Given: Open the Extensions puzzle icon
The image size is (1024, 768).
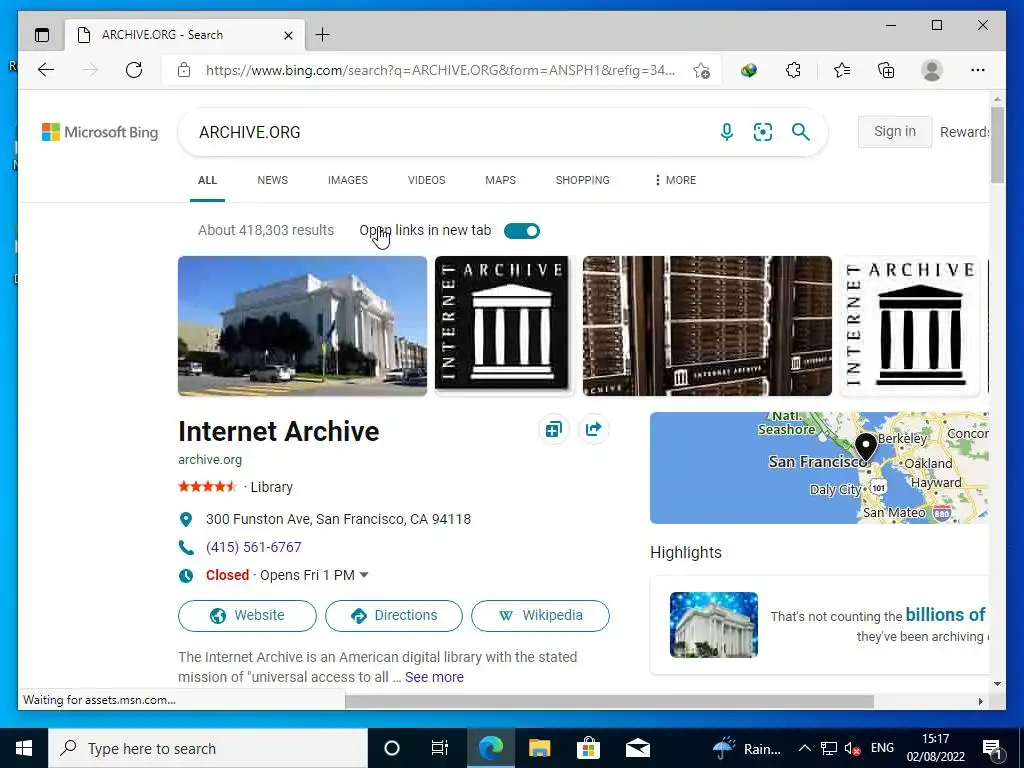Looking at the screenshot, I should [x=793, y=70].
